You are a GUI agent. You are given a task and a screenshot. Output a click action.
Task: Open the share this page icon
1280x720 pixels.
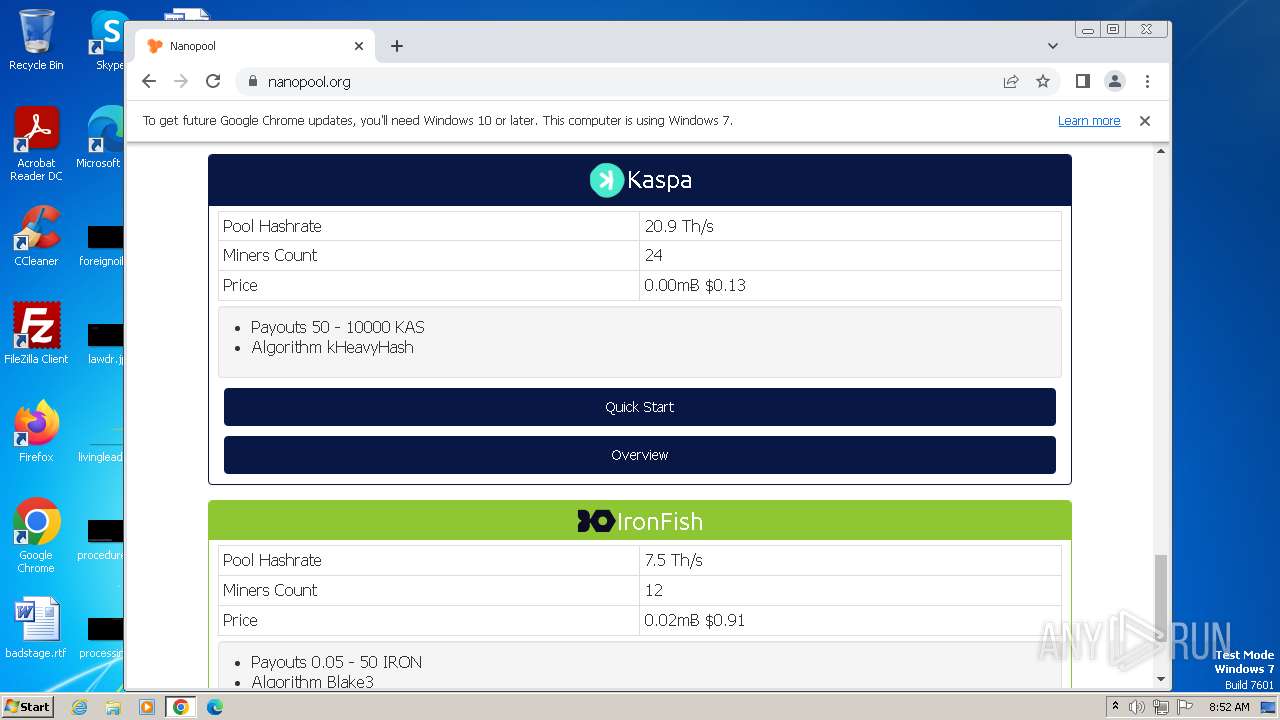coord(1011,82)
